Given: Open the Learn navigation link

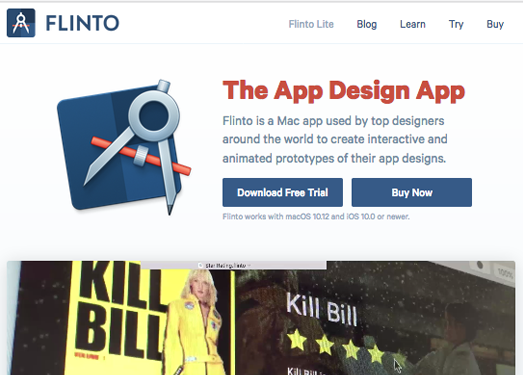Looking at the screenshot, I should pos(413,24).
